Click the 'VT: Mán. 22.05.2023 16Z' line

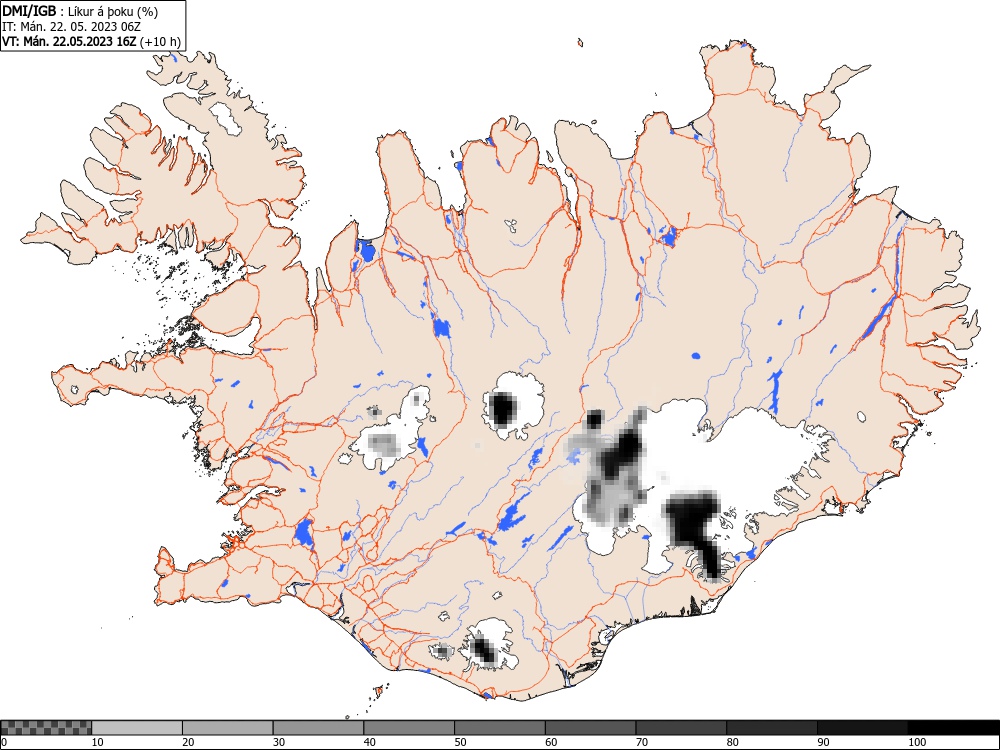click(x=92, y=42)
